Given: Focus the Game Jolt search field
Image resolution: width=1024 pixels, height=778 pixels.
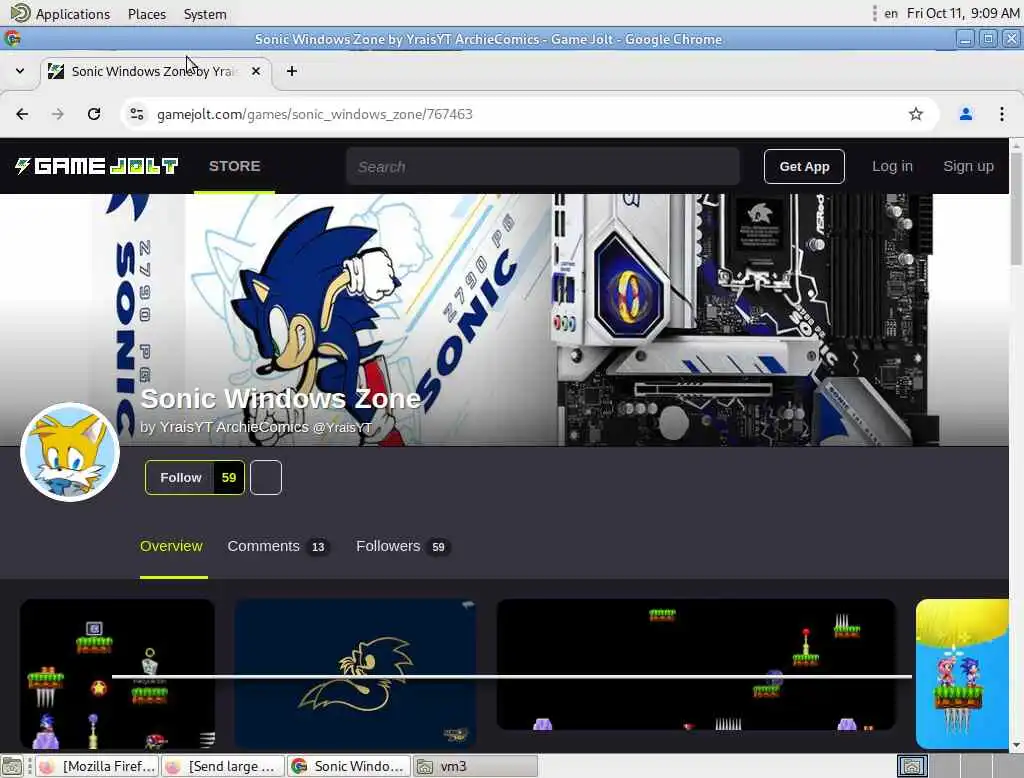Looking at the screenshot, I should tap(543, 167).
